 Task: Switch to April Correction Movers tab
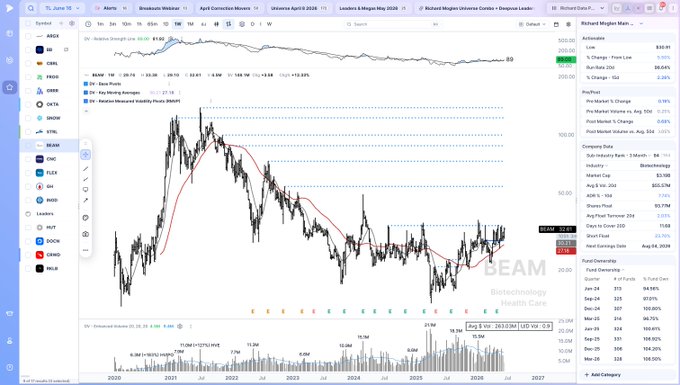click(x=229, y=8)
